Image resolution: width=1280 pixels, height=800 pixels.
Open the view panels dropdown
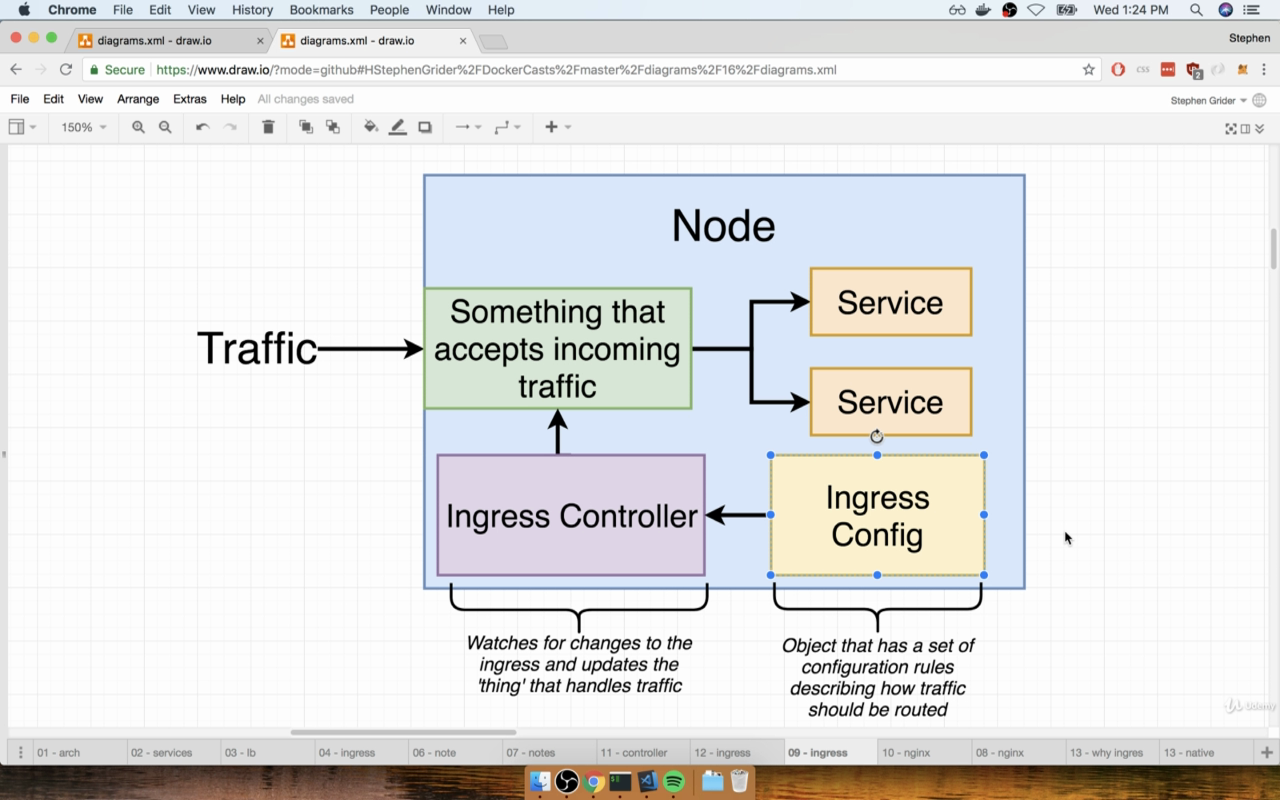click(22, 127)
